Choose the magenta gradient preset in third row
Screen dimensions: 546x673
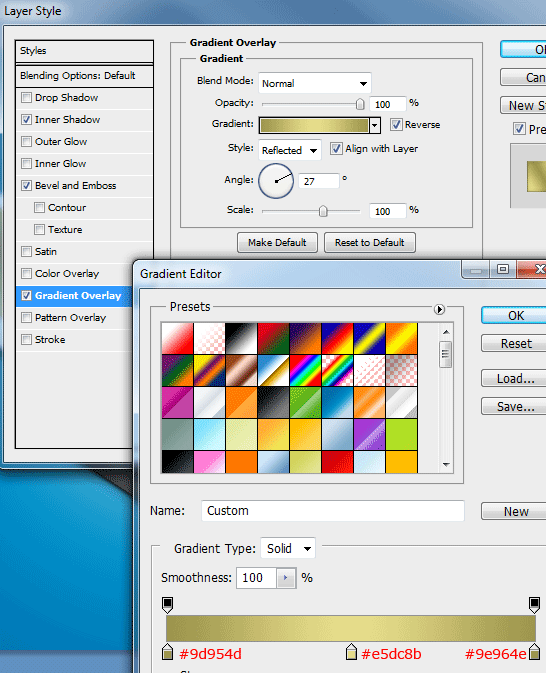[177, 403]
